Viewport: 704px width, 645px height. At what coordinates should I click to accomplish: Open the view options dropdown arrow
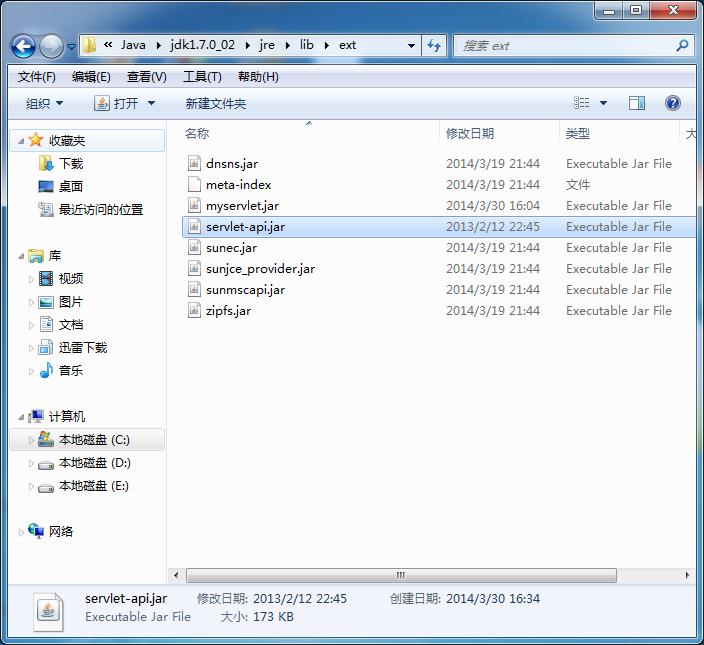603,103
